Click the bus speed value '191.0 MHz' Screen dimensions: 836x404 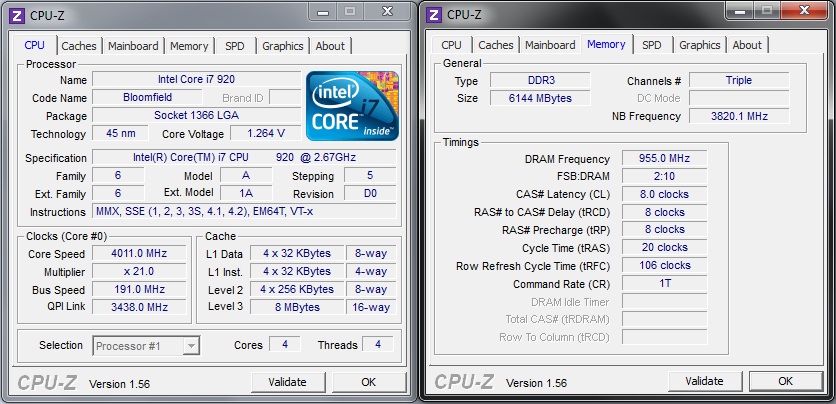[139, 289]
